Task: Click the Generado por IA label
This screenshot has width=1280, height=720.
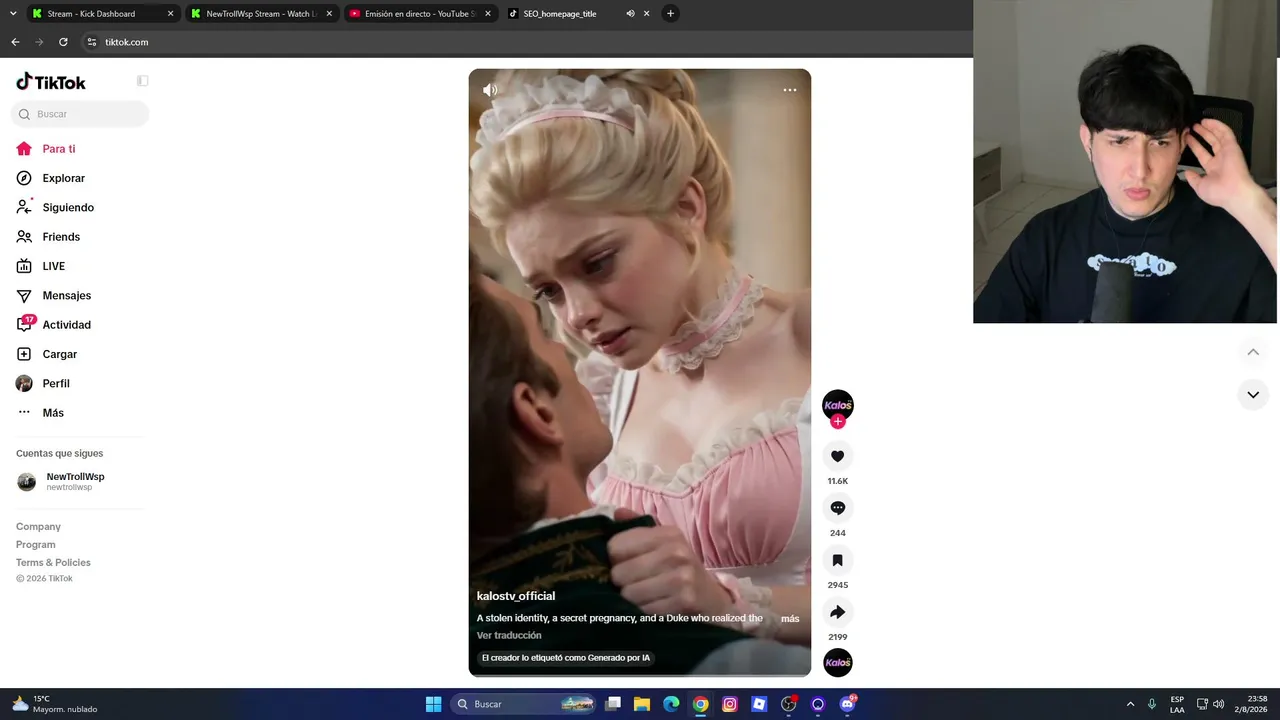Action: tap(566, 658)
